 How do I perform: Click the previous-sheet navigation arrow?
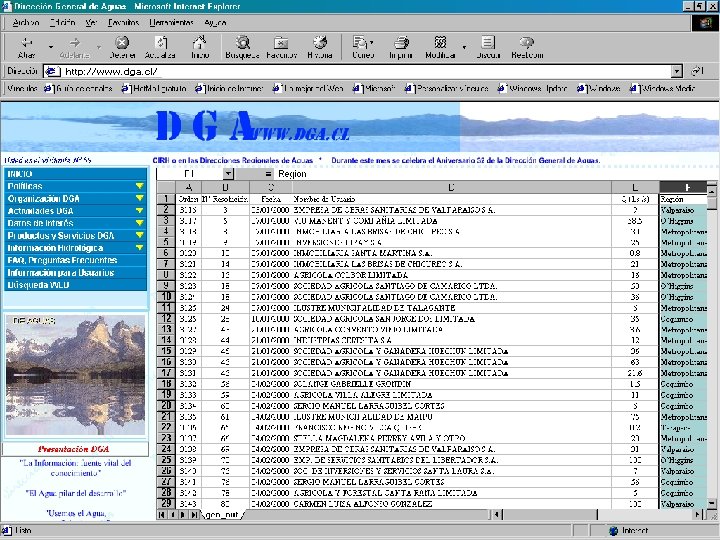(x=173, y=515)
